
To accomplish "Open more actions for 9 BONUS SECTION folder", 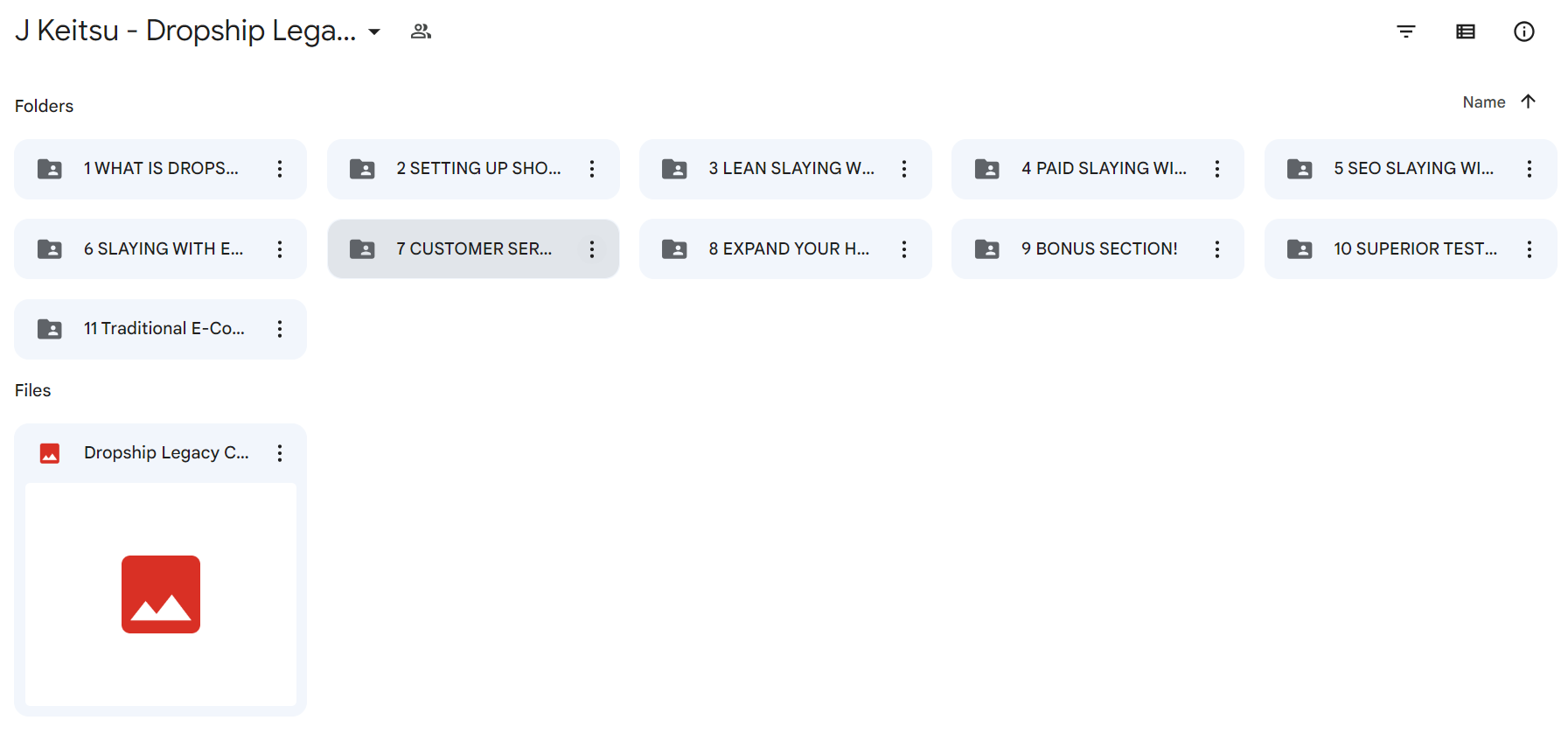I will point(1216,249).
